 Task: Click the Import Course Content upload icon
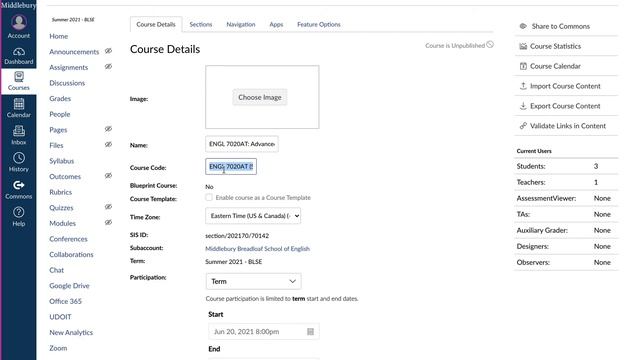523,86
